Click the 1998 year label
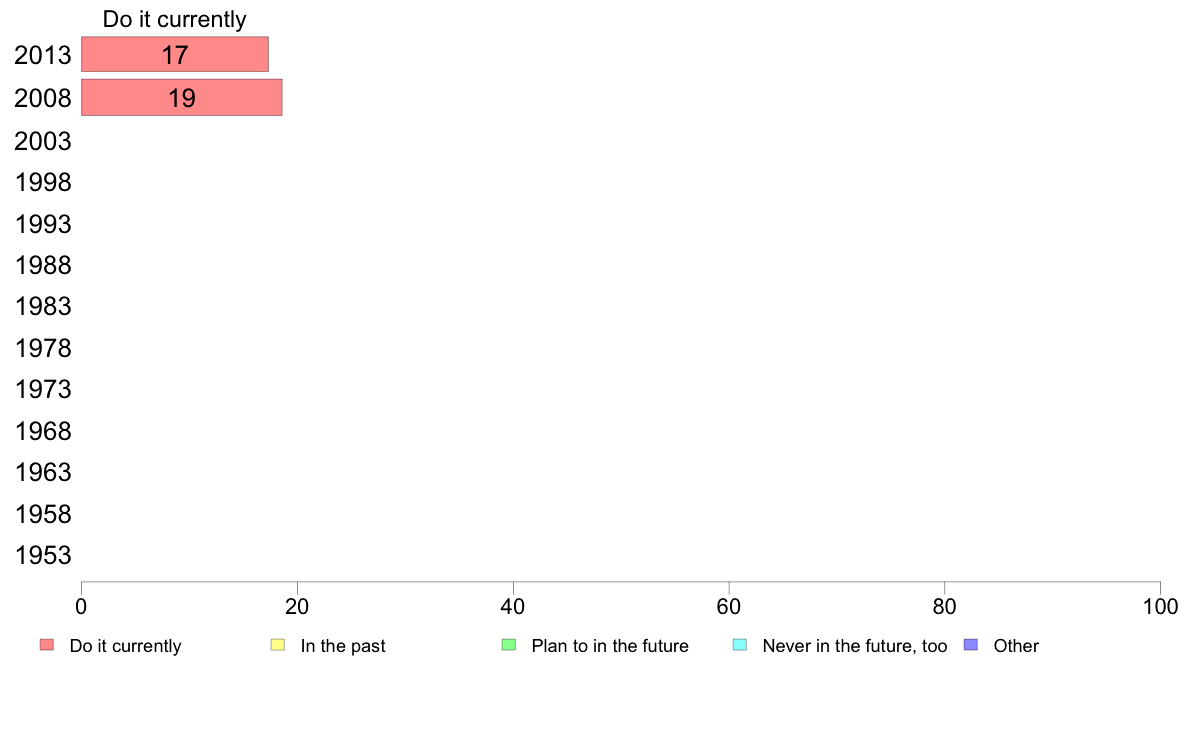1188x736 pixels. click(42, 183)
